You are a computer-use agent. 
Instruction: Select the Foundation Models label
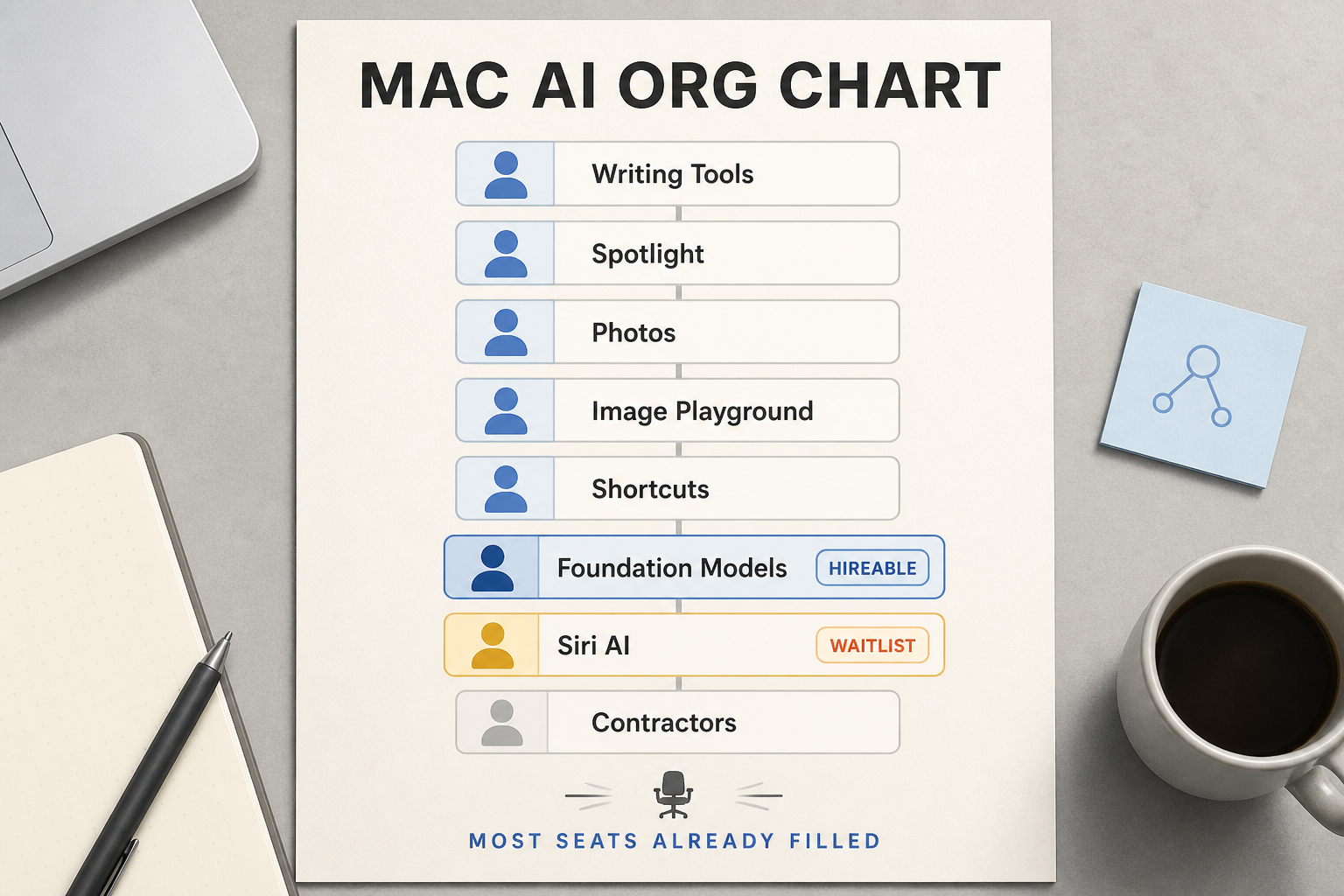tap(672, 568)
